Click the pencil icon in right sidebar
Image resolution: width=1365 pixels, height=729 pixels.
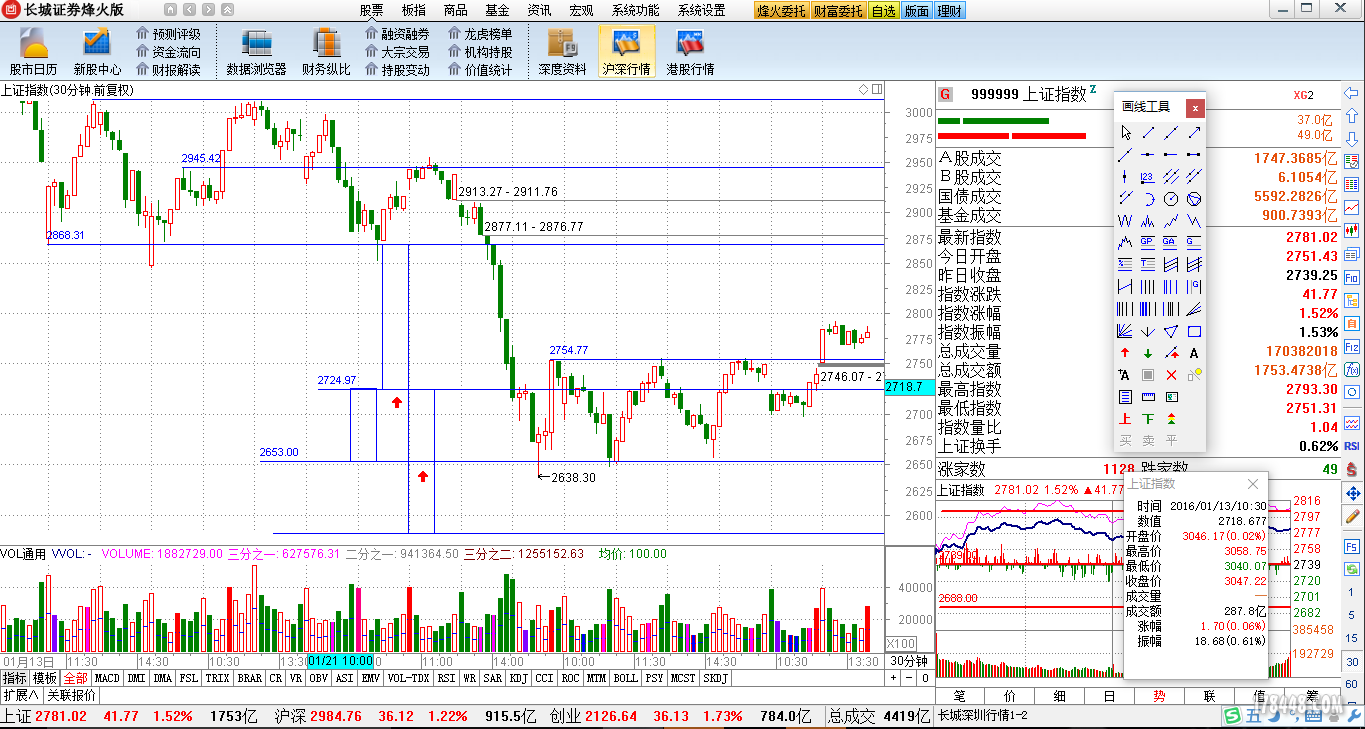click(1351, 517)
